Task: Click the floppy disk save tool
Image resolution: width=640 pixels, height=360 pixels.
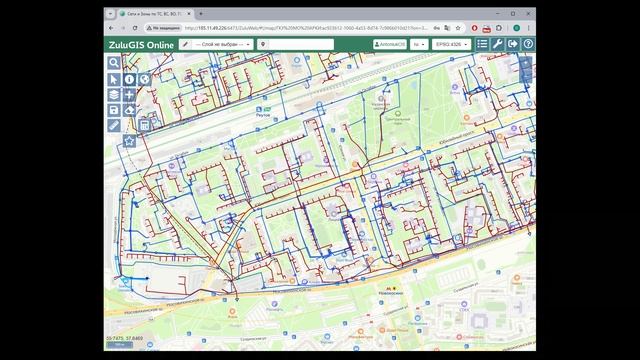Action: pos(114,110)
